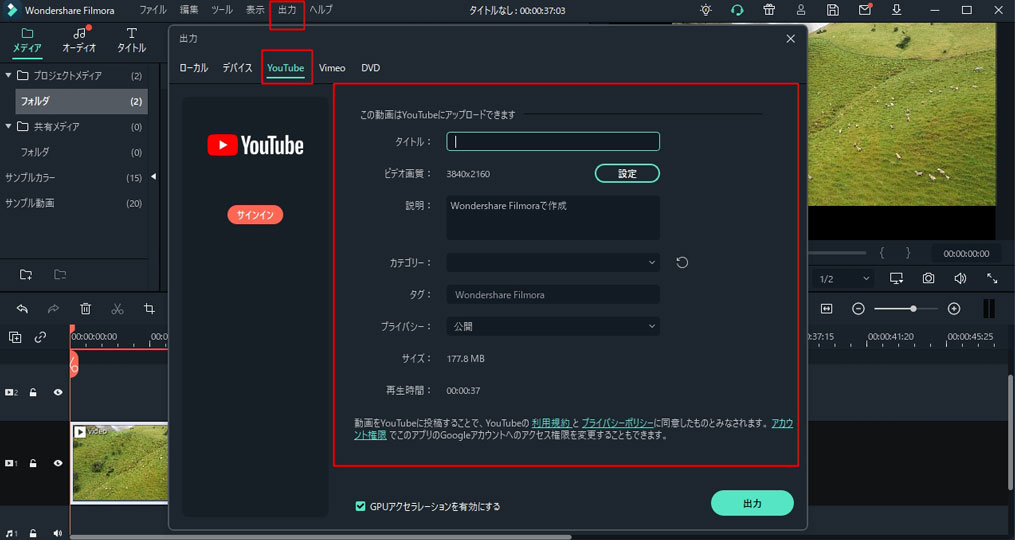Image resolution: width=1015 pixels, height=540 pixels.
Task: Hide video track 2 with eye icon
Action: click(x=58, y=392)
